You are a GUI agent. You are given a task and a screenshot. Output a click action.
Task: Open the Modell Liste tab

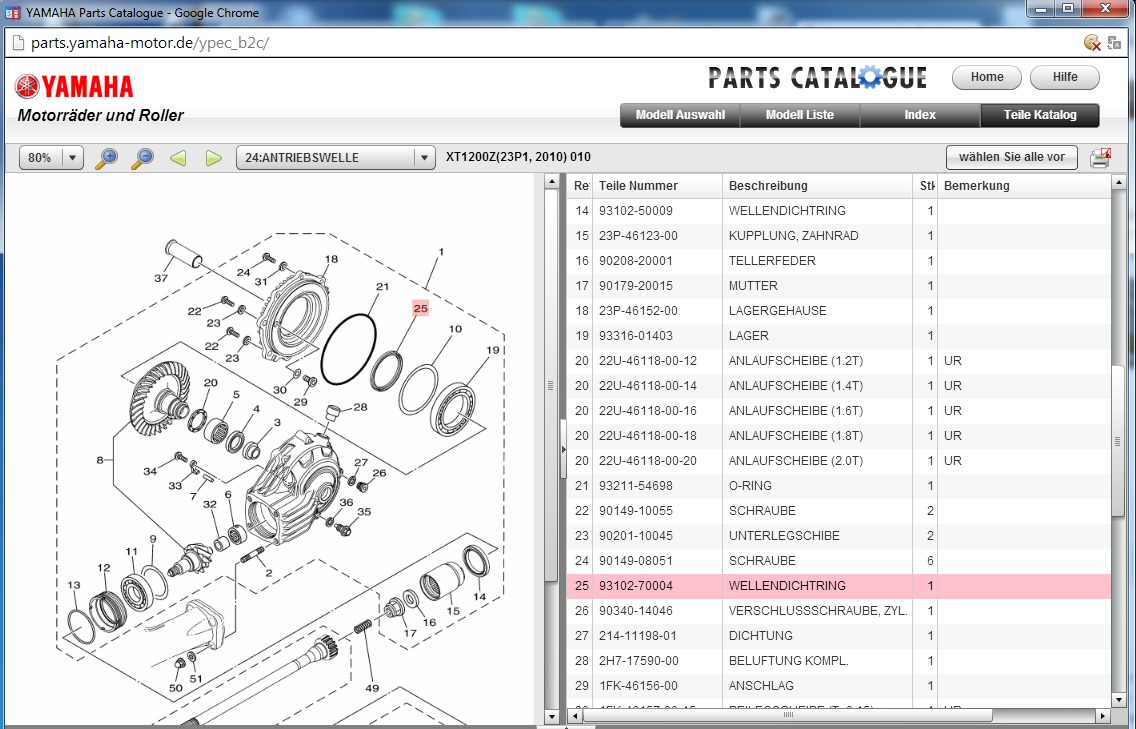tap(799, 115)
